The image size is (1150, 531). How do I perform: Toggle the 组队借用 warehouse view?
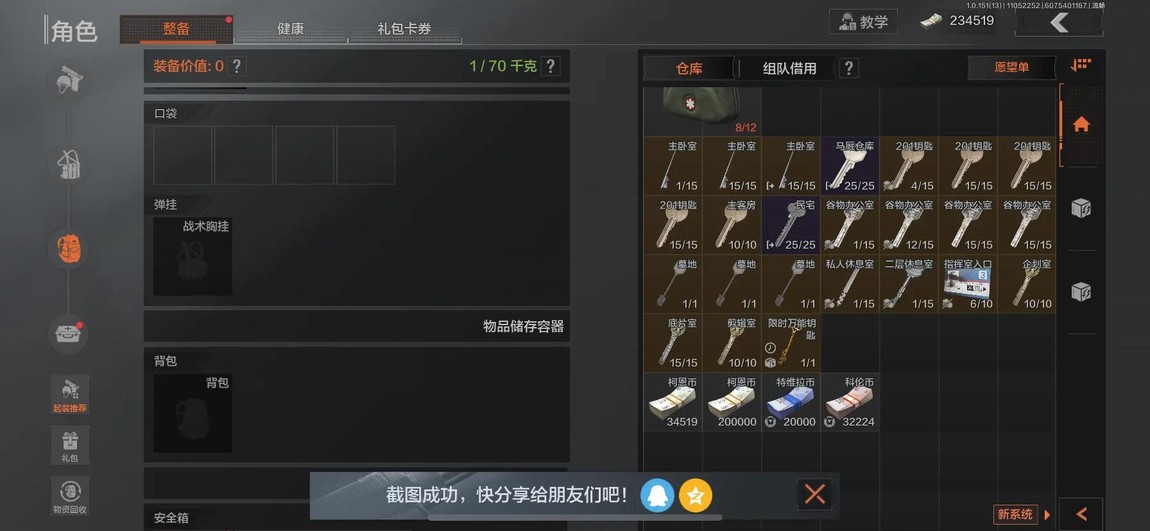tap(789, 68)
